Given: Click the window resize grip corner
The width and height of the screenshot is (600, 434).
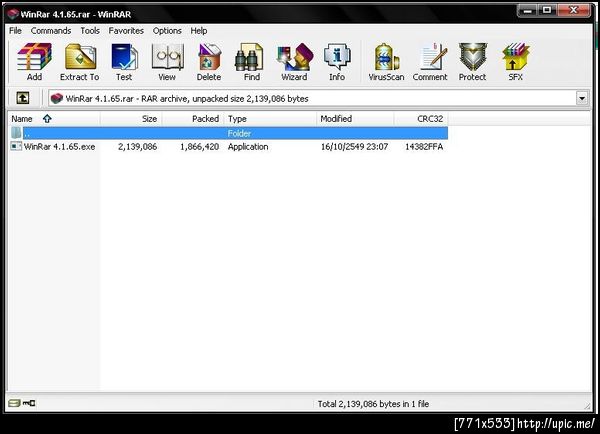Looking at the screenshot, I should point(587,405).
